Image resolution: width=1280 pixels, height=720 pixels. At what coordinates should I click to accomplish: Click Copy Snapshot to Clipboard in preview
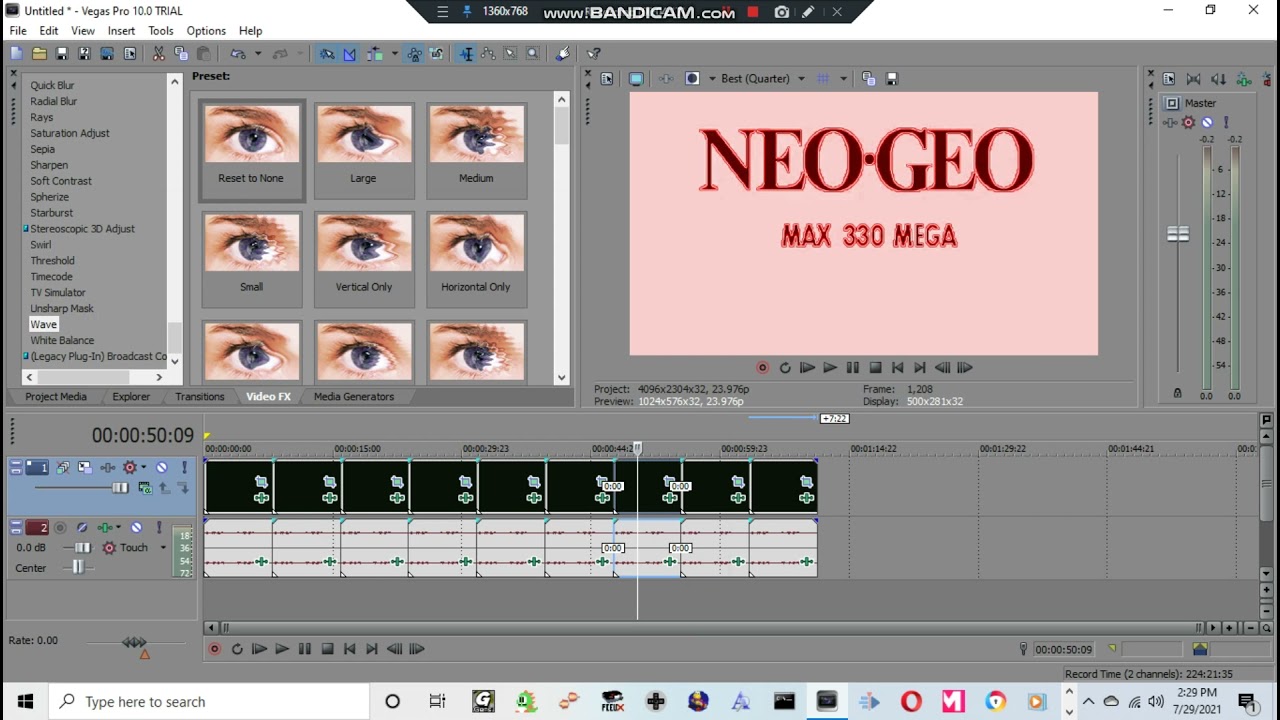pyautogui.click(x=869, y=79)
